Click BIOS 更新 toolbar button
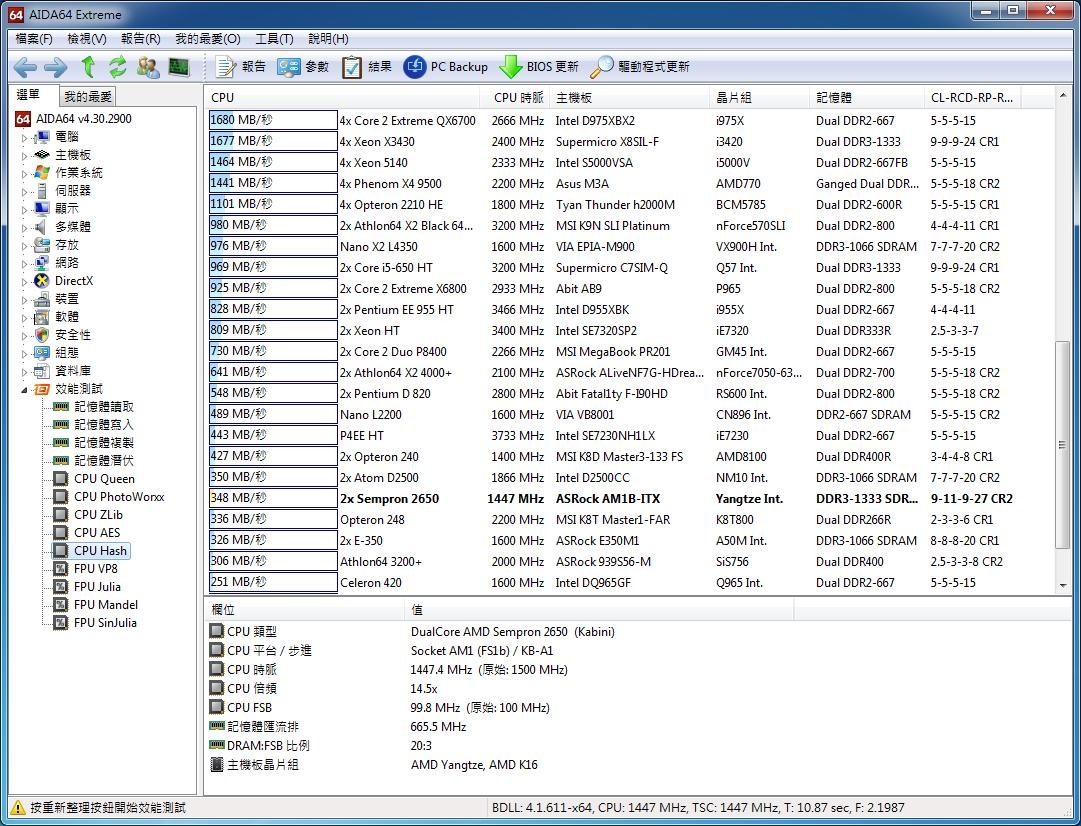This screenshot has width=1081, height=826. 538,67
